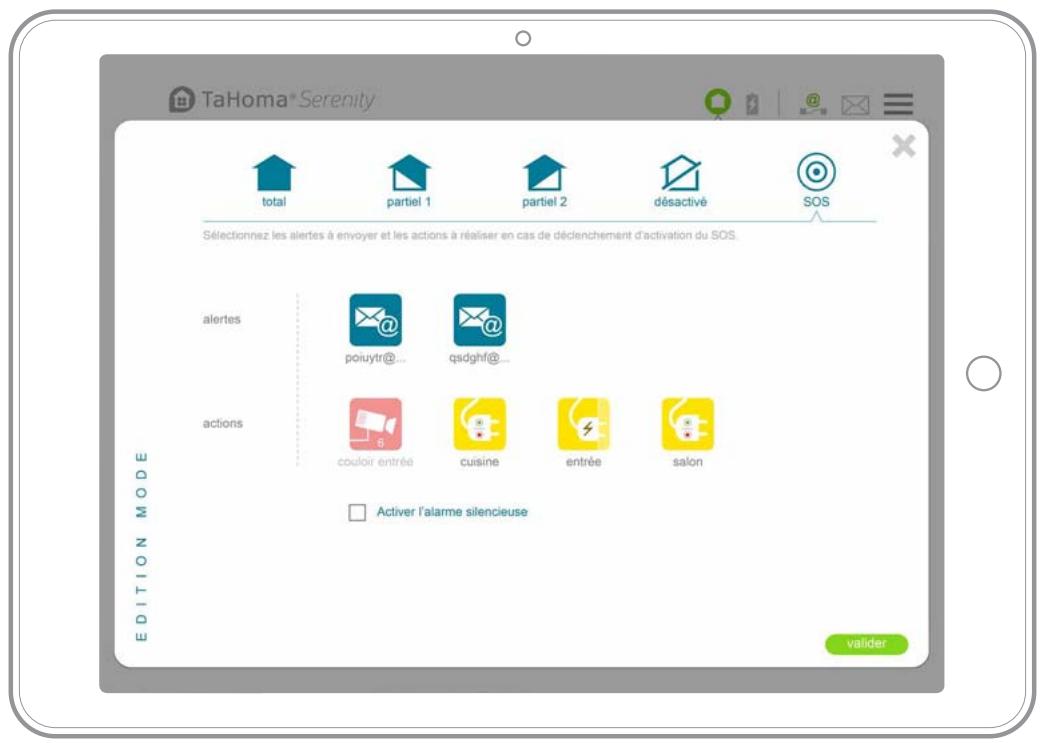Click the green home status icon
The height and width of the screenshot is (743, 1040).
[x=718, y=103]
